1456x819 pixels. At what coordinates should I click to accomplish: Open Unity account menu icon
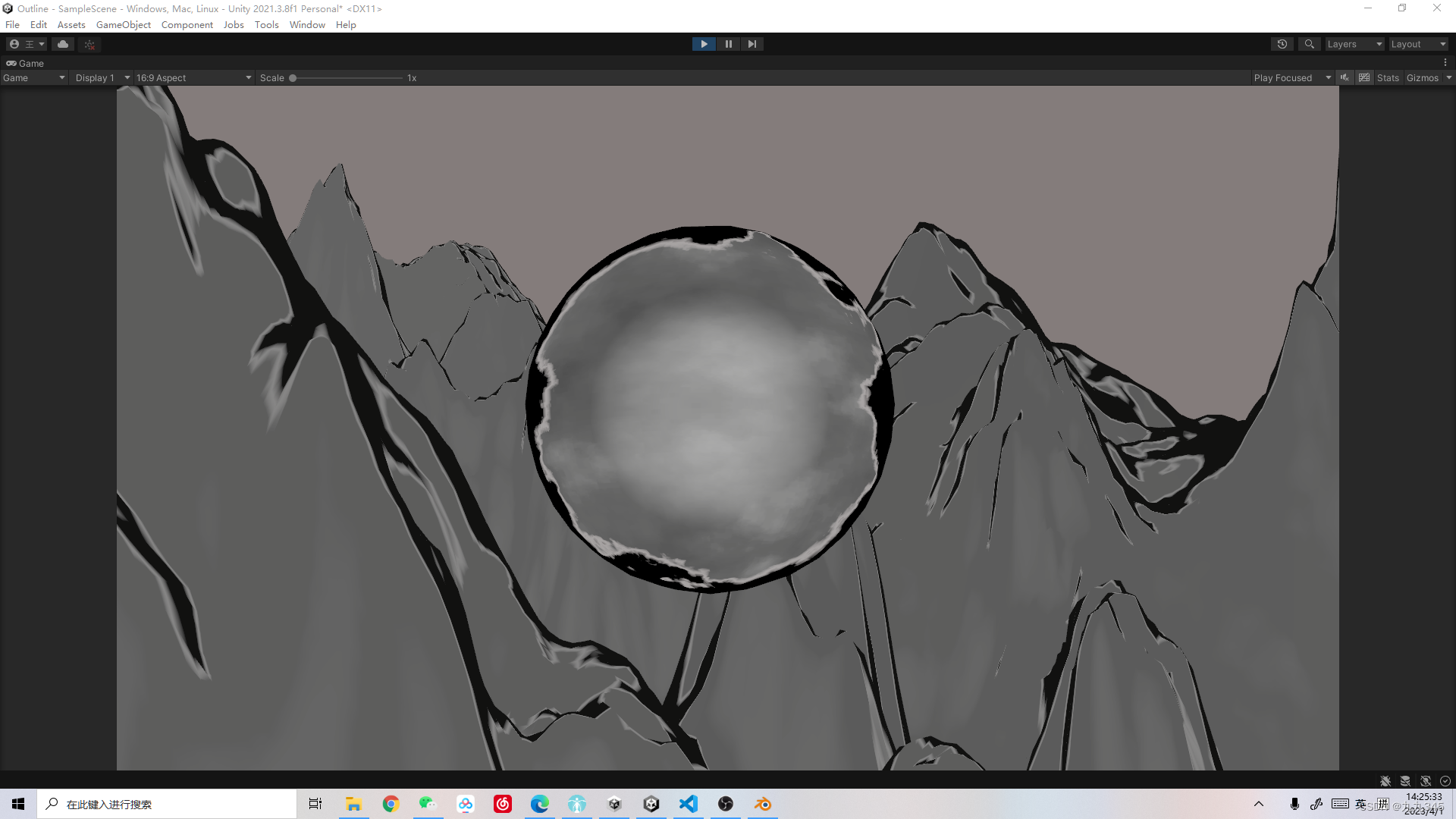14,44
